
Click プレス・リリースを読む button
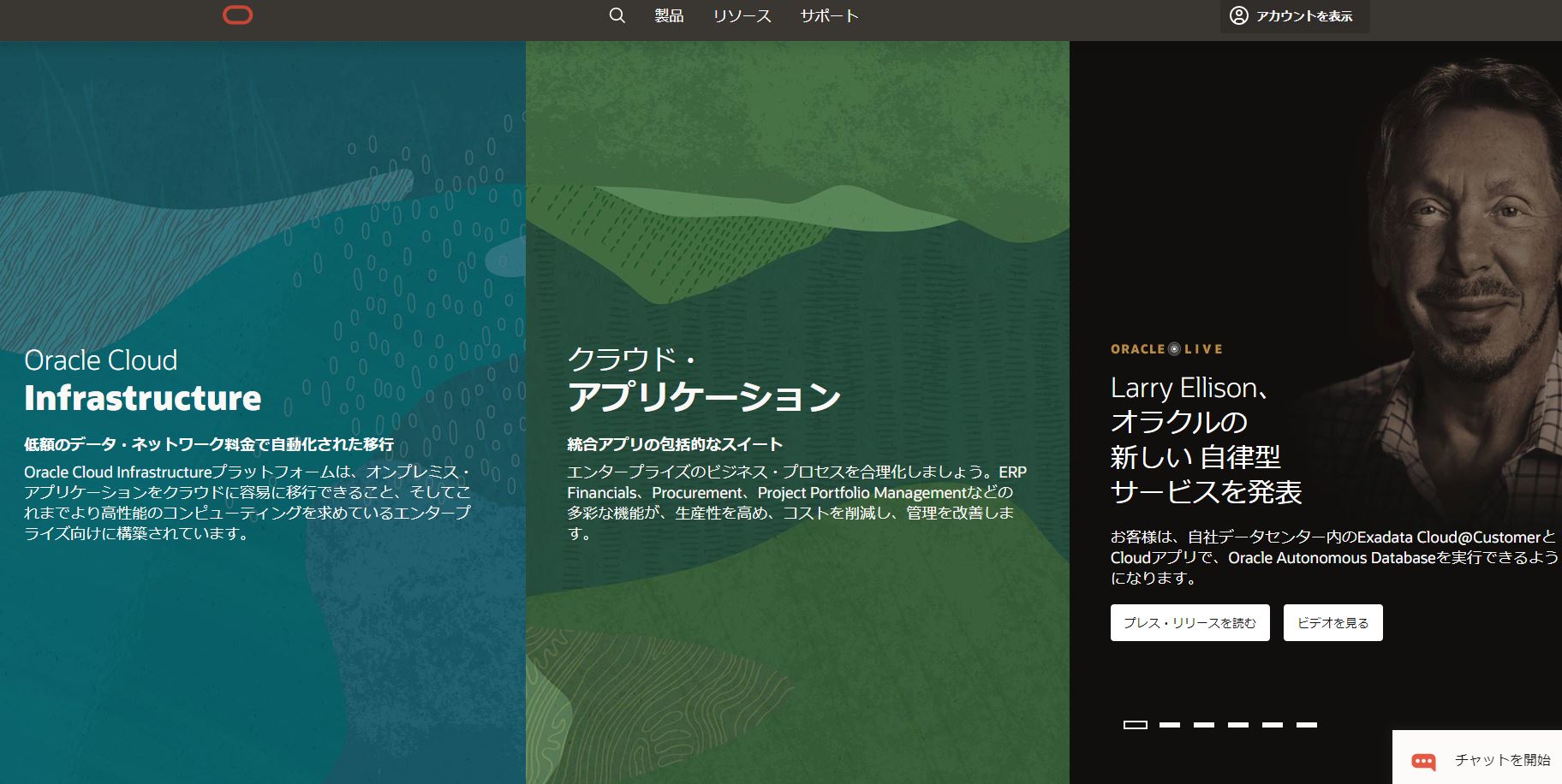coord(1189,622)
